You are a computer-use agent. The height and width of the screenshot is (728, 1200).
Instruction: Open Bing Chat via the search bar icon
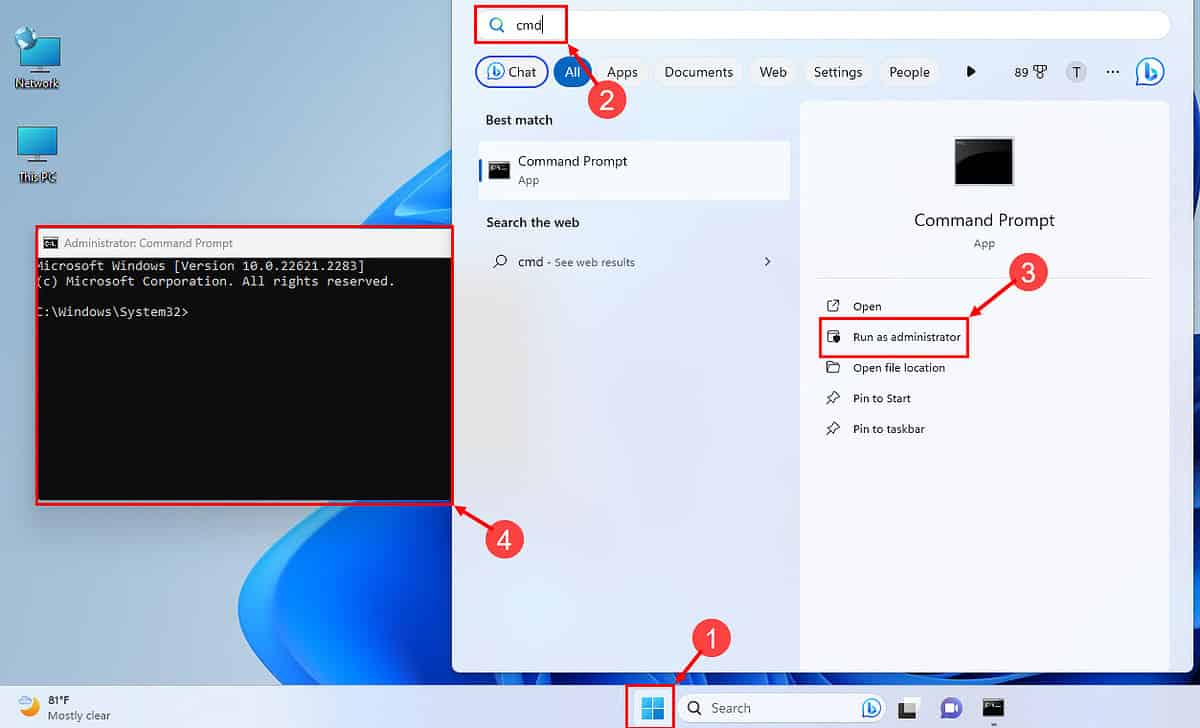point(871,707)
